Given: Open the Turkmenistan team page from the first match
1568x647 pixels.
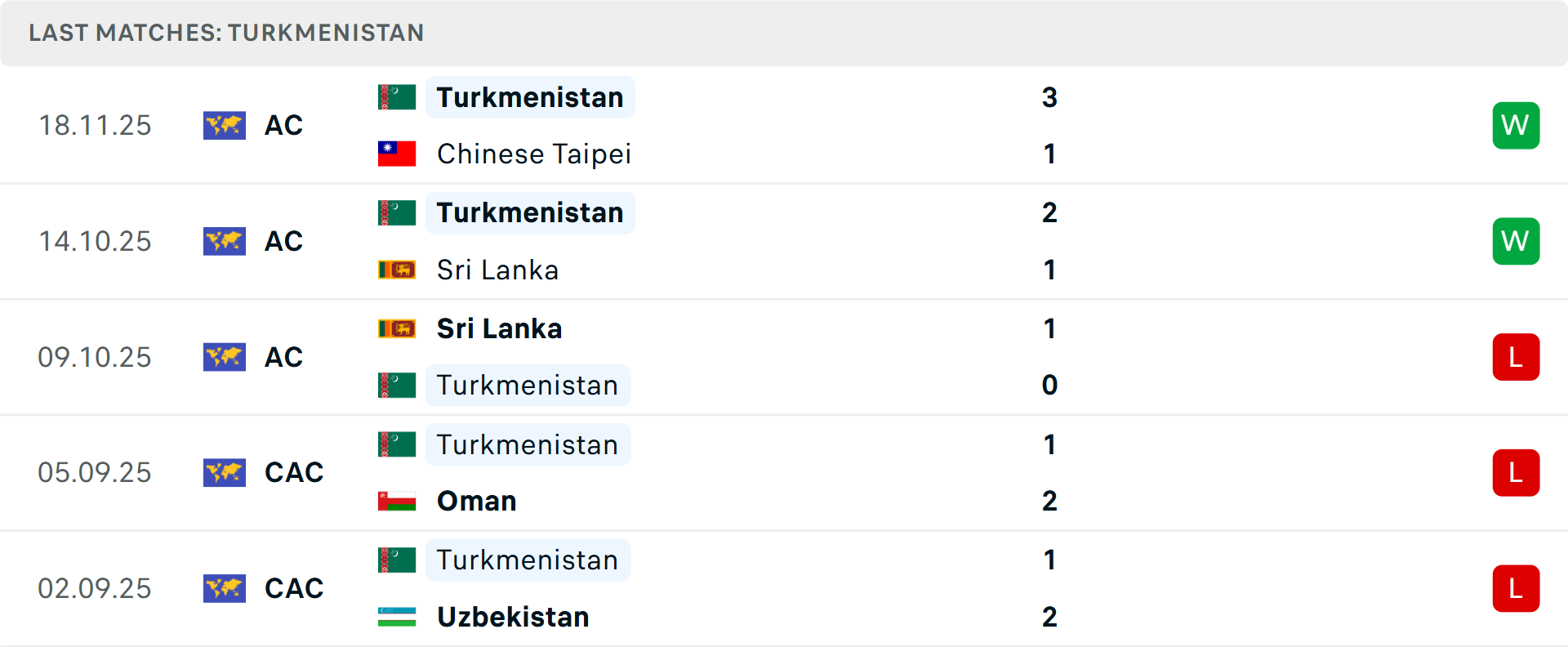Looking at the screenshot, I should 529,96.
